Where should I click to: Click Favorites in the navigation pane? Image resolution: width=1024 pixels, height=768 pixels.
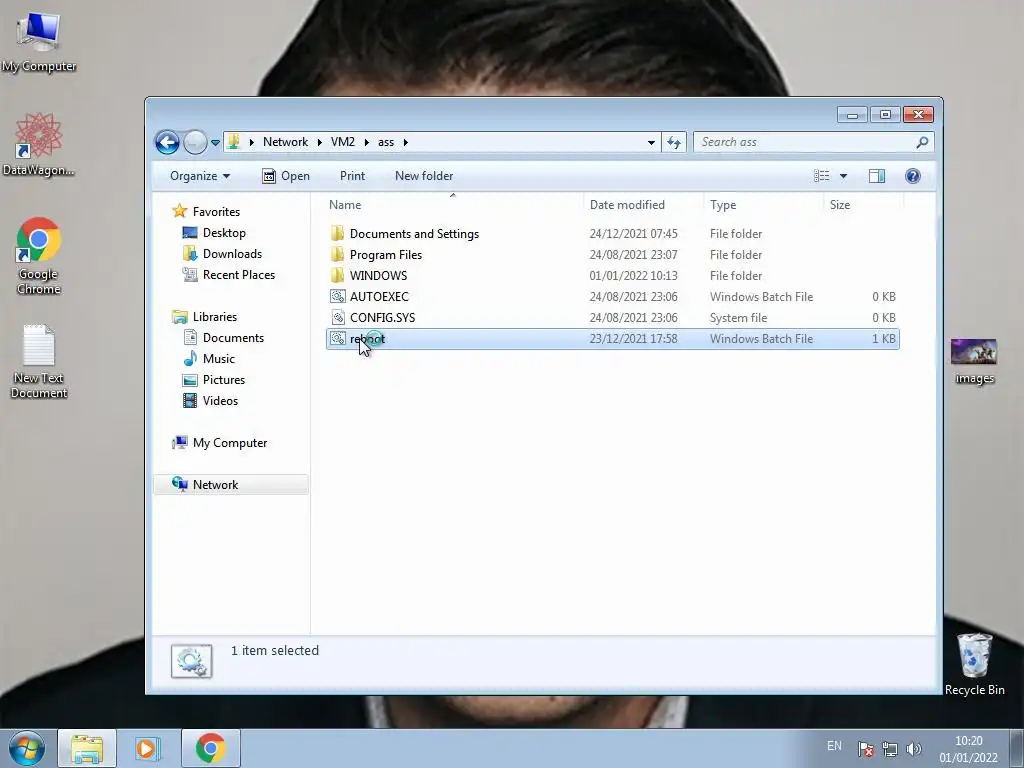[x=216, y=212]
